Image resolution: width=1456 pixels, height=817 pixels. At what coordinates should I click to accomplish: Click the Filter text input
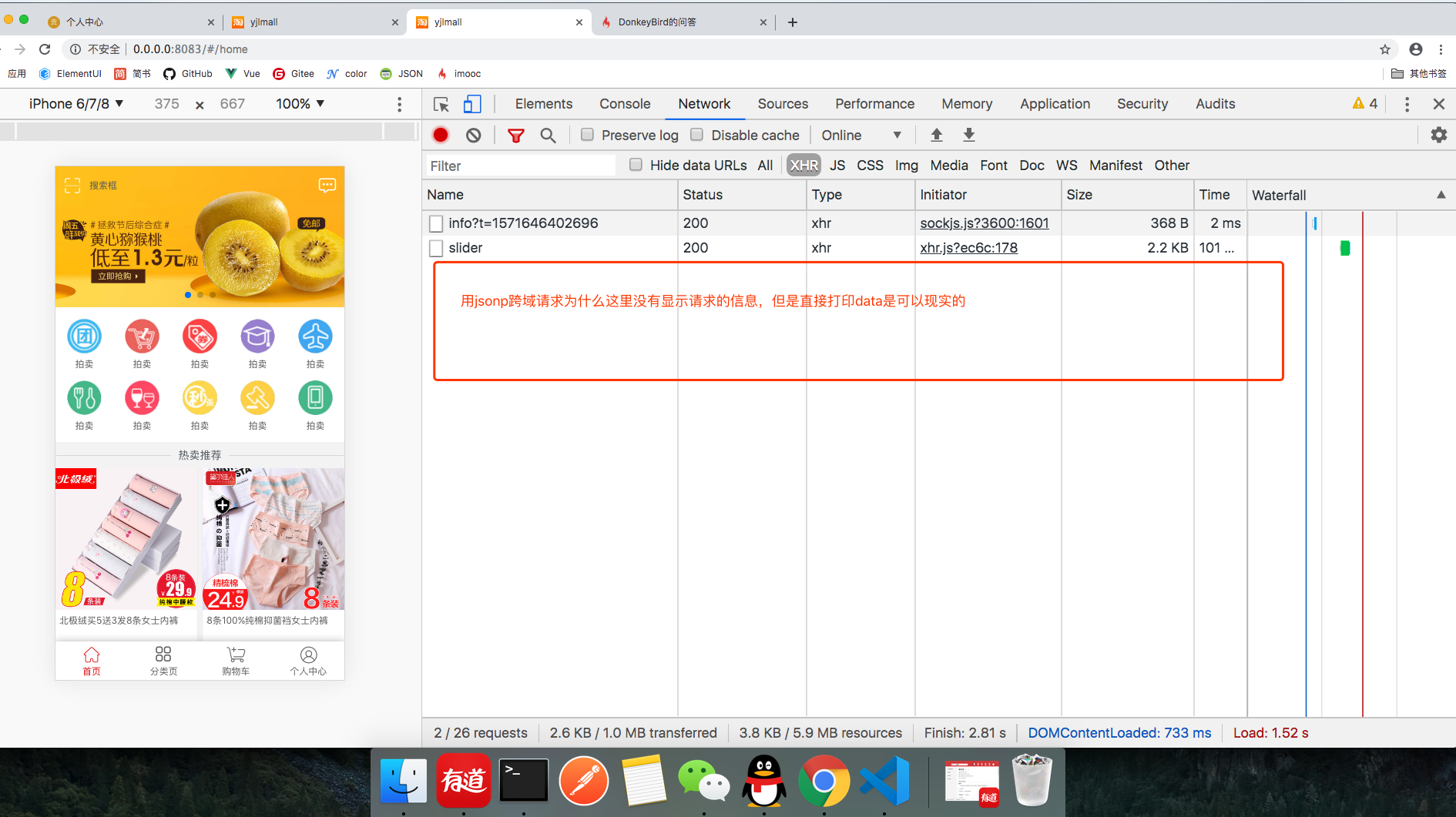tap(521, 166)
